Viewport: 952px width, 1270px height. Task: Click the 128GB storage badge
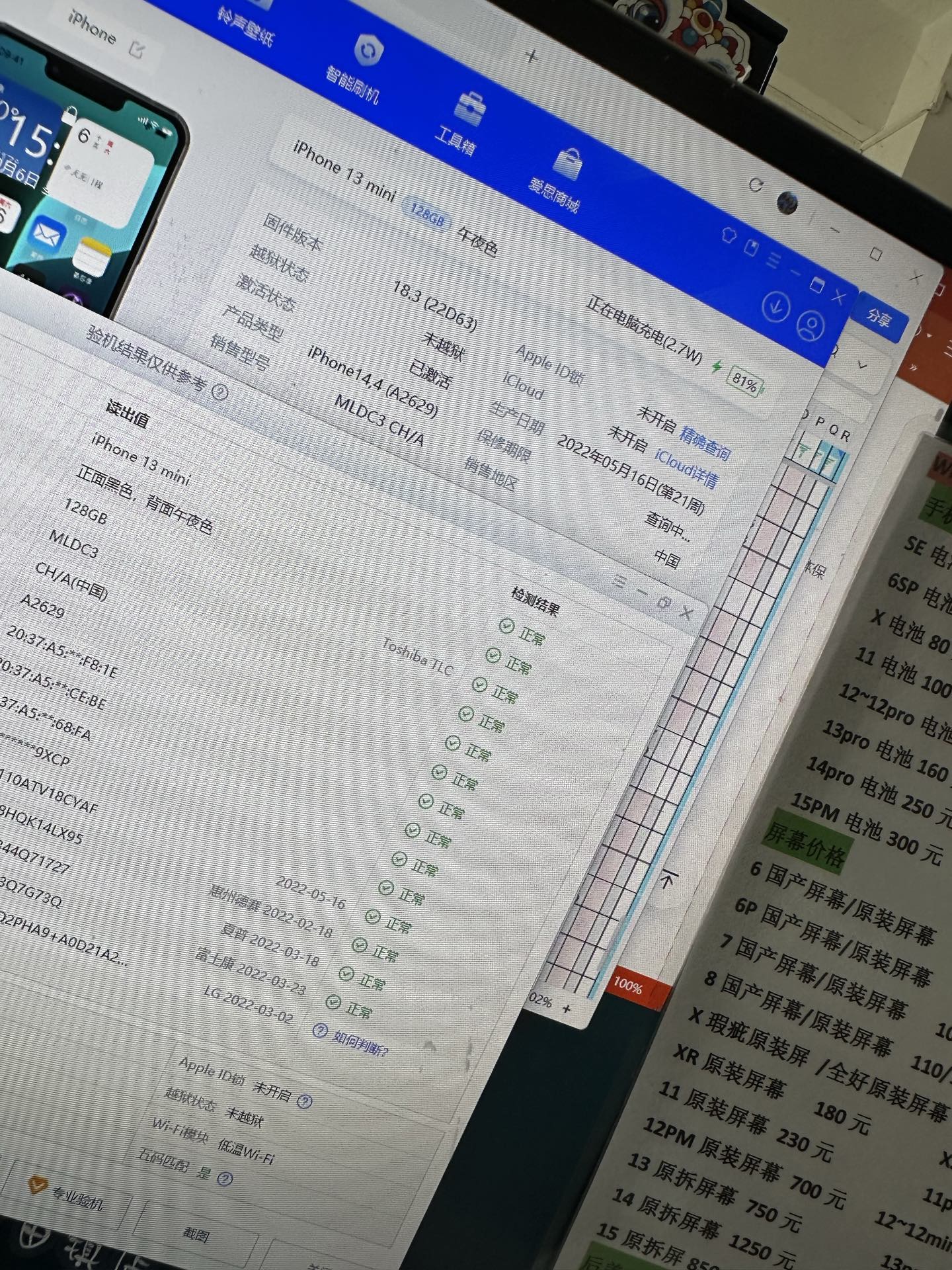click(x=426, y=216)
